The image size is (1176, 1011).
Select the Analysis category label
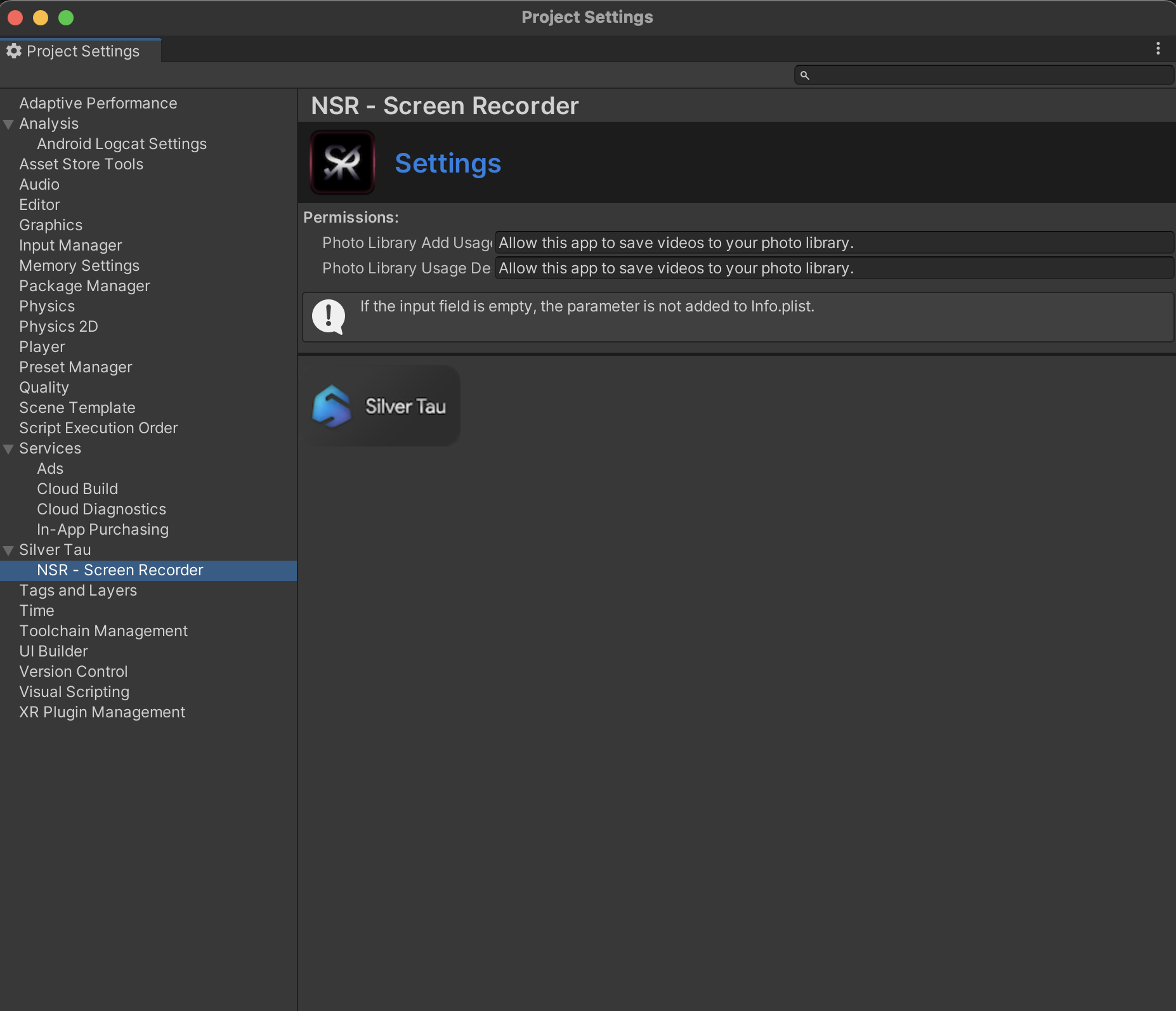coord(49,124)
